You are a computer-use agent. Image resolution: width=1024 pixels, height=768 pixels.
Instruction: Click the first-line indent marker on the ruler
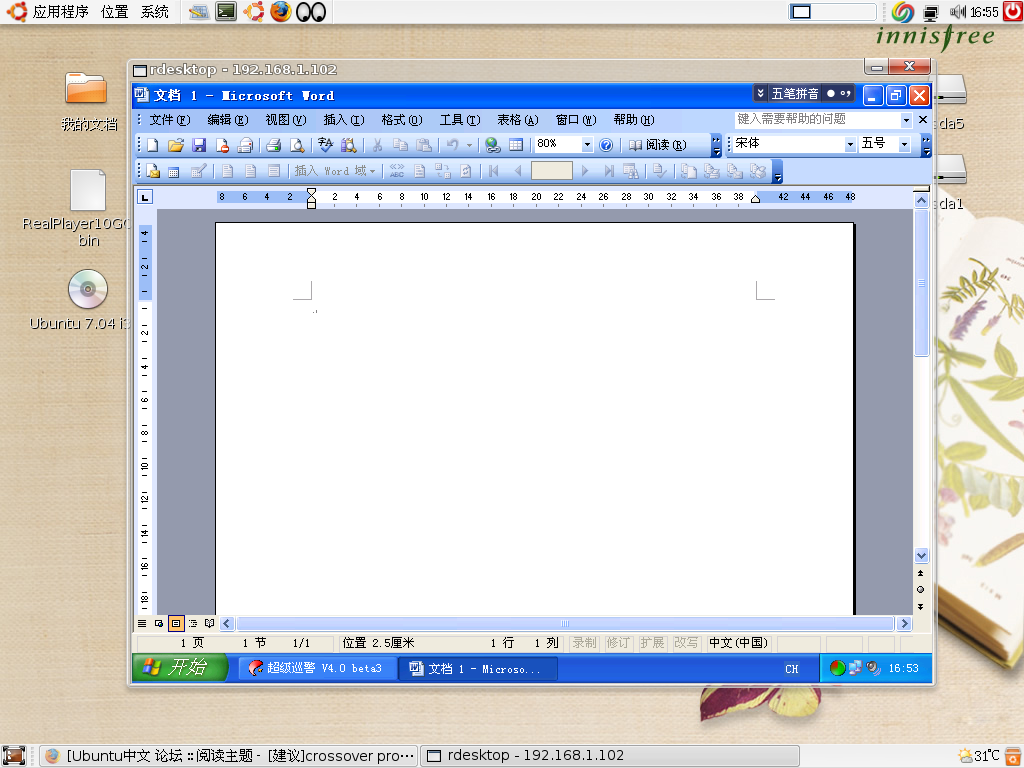point(312,193)
